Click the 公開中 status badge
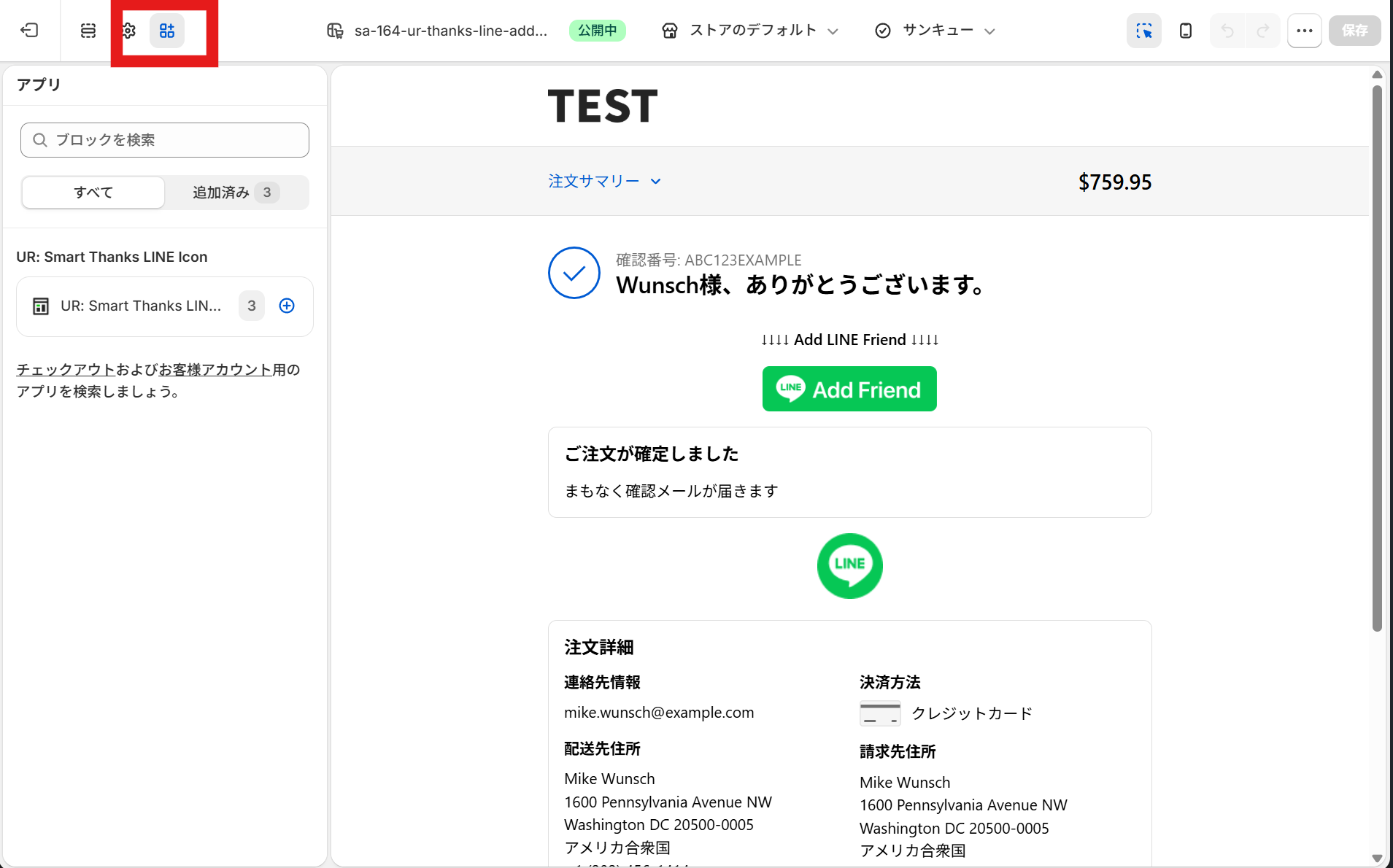The height and width of the screenshot is (868, 1393). pyautogui.click(x=598, y=31)
